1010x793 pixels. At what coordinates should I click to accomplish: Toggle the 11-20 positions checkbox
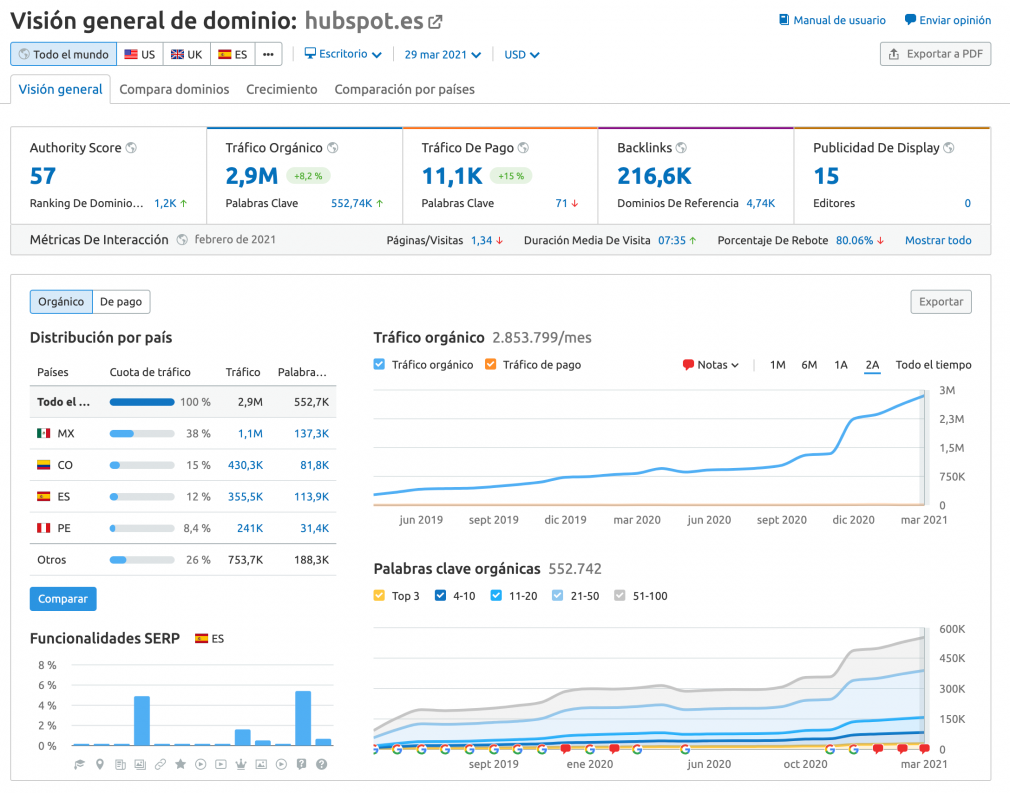point(496,596)
